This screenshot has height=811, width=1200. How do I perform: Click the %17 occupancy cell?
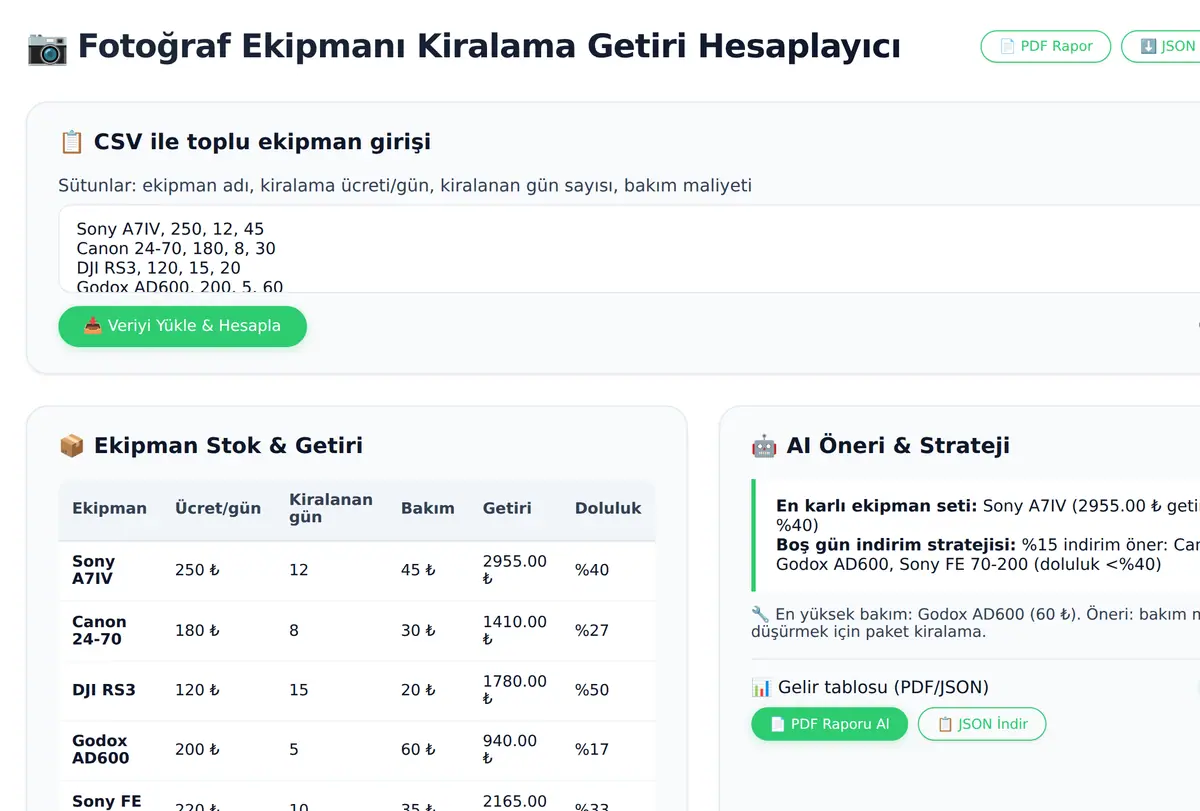coord(592,749)
